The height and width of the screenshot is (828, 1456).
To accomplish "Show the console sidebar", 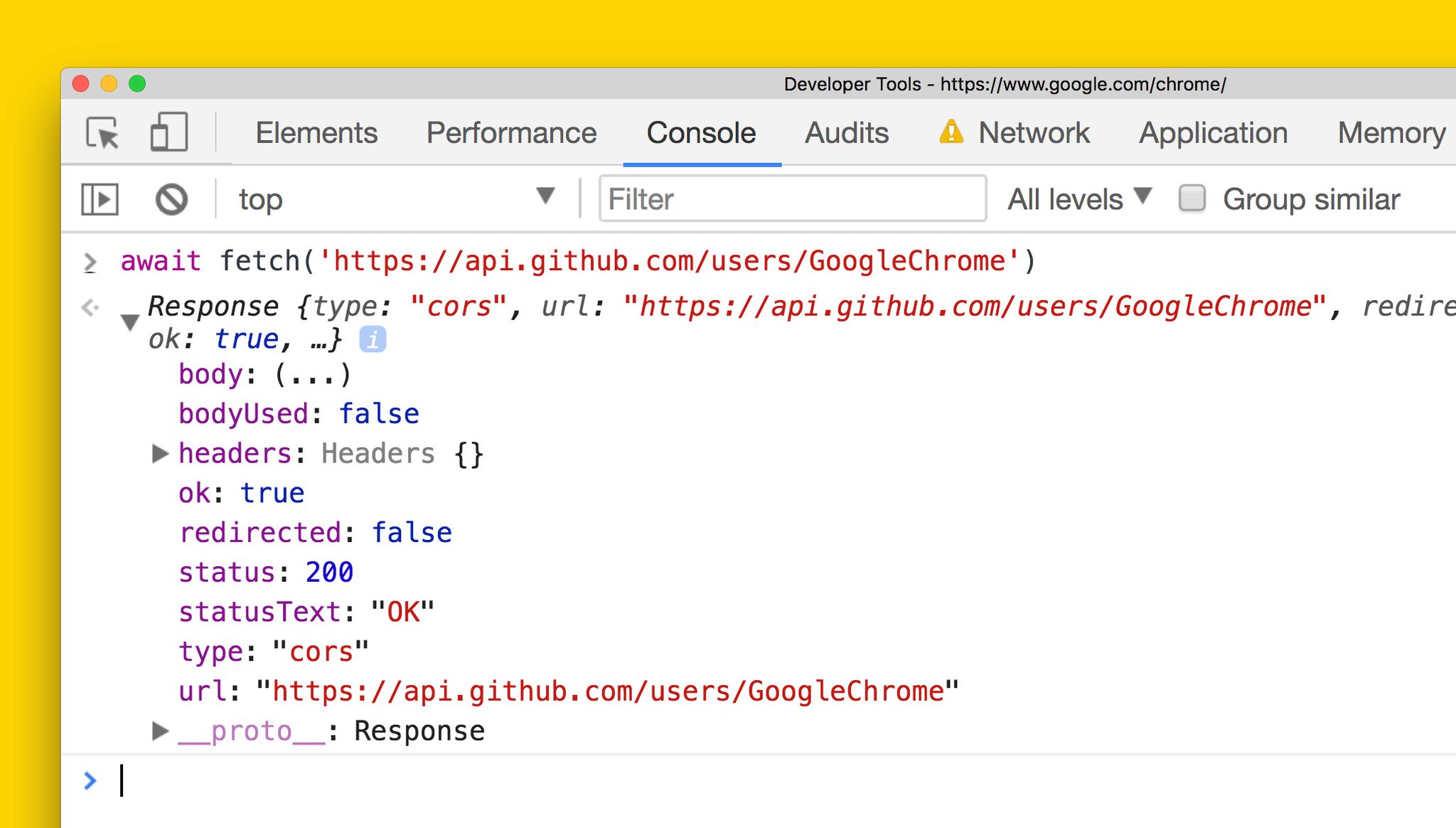I will tap(100, 199).
